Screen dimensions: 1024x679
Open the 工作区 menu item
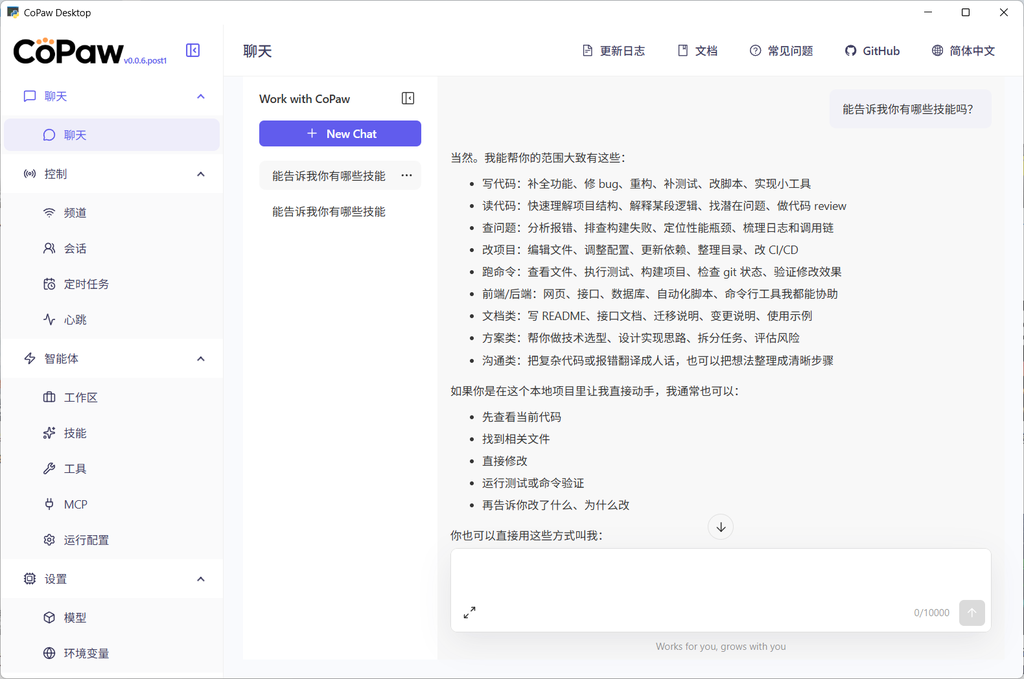[112, 397]
